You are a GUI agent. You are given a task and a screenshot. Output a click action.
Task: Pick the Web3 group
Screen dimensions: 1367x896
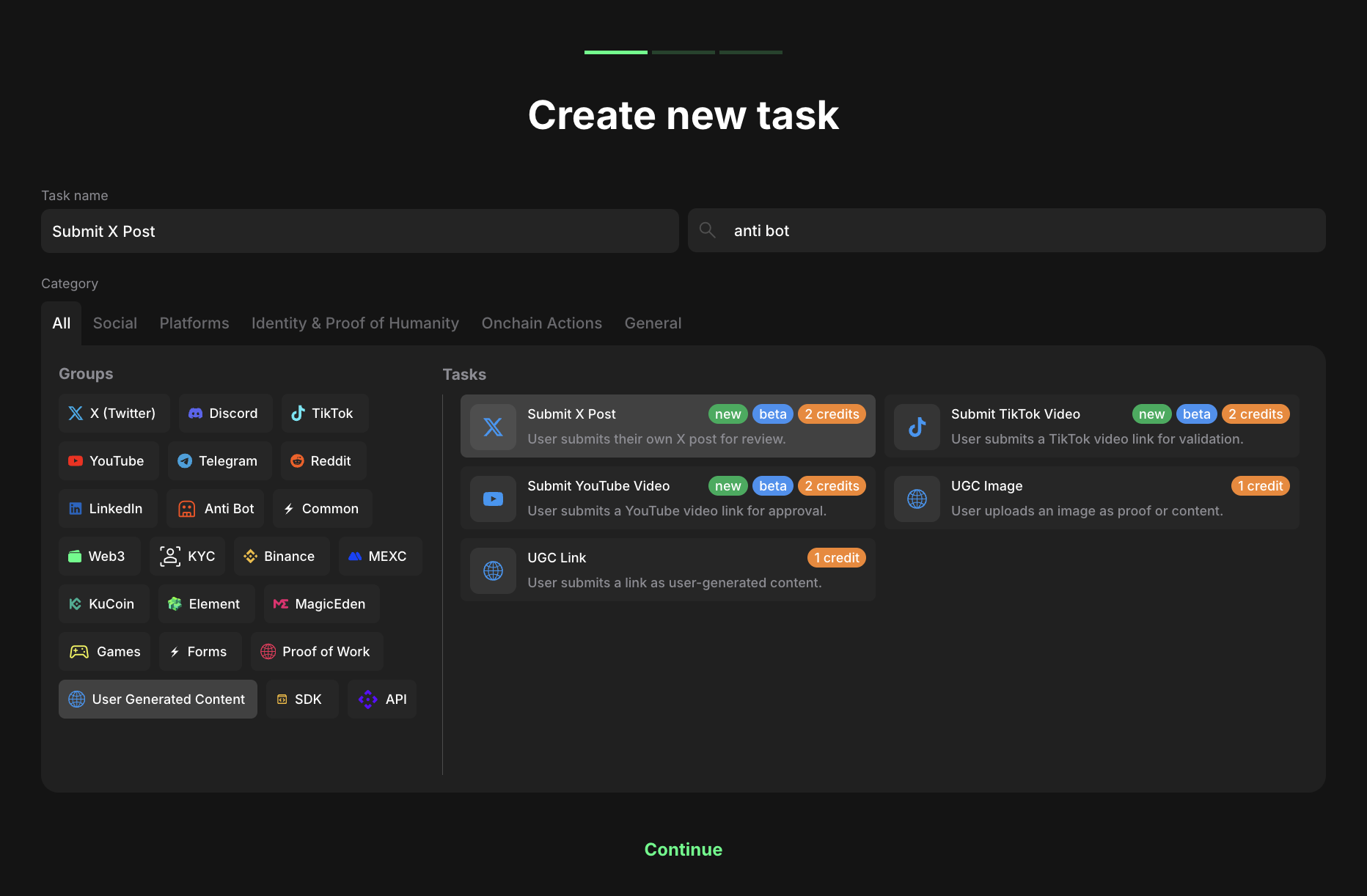click(100, 557)
